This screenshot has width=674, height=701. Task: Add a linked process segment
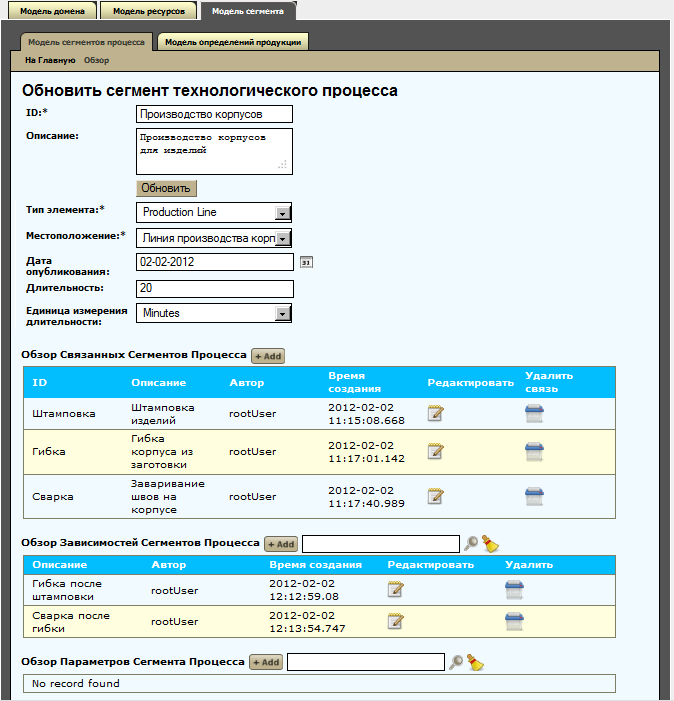(268, 356)
